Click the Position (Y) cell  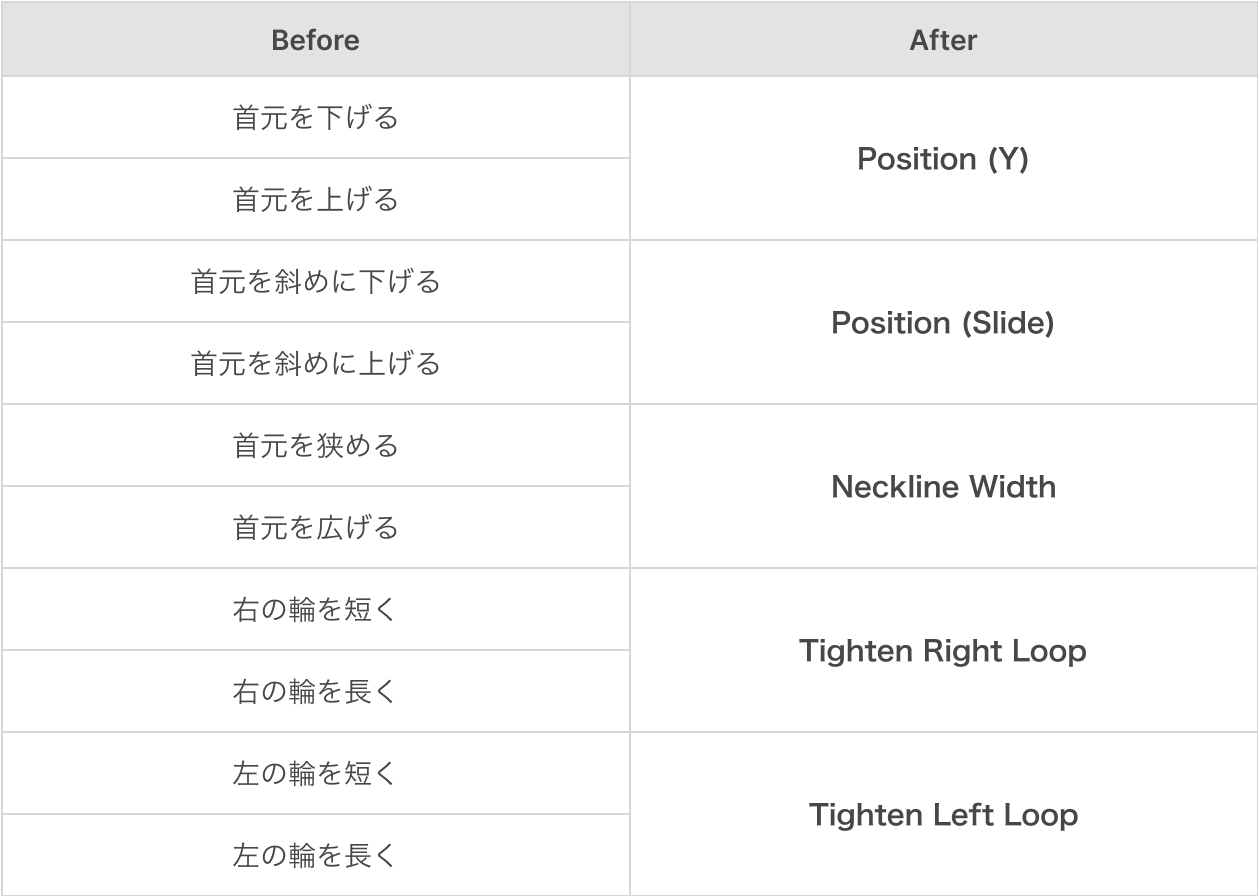tap(943, 158)
